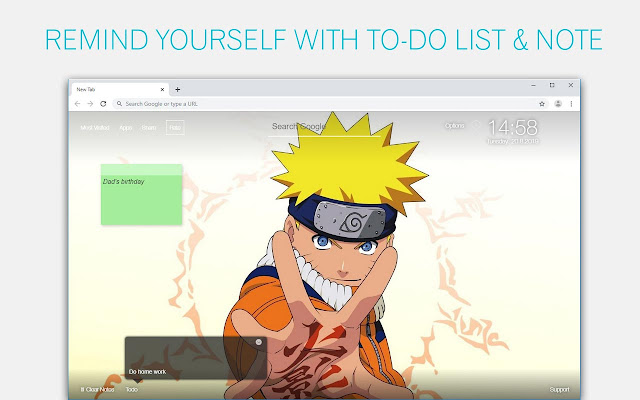The height and width of the screenshot is (400, 640).
Task: Close the browser window
Action: (x=571, y=85)
